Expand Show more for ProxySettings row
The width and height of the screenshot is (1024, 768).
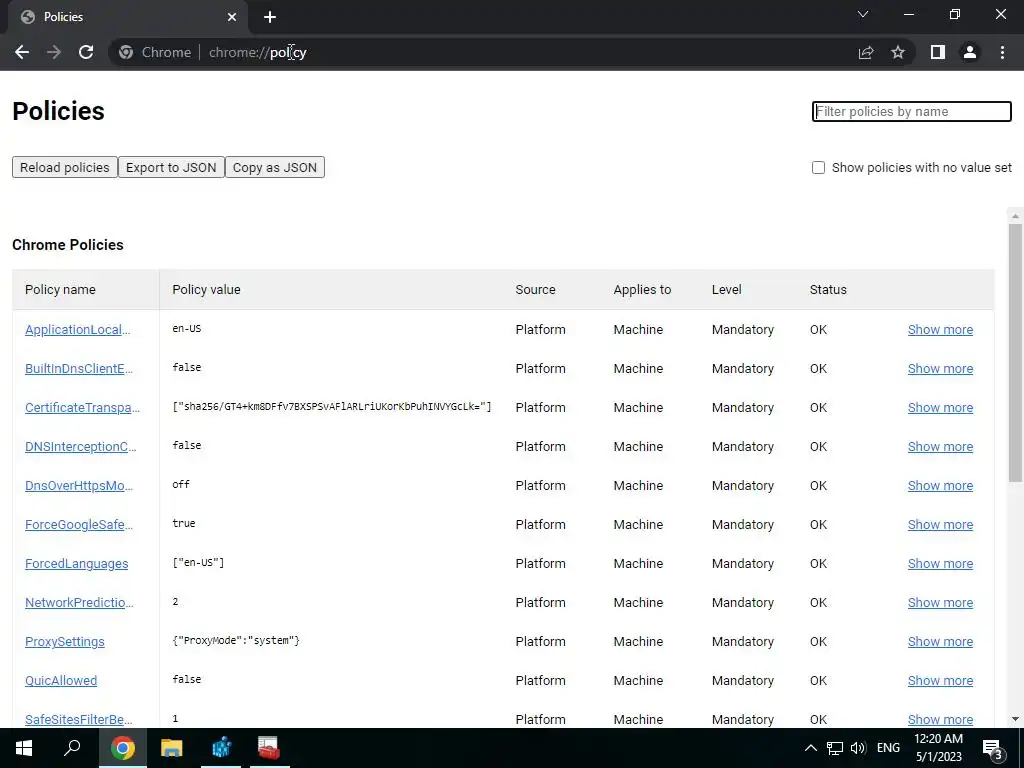coord(940,641)
